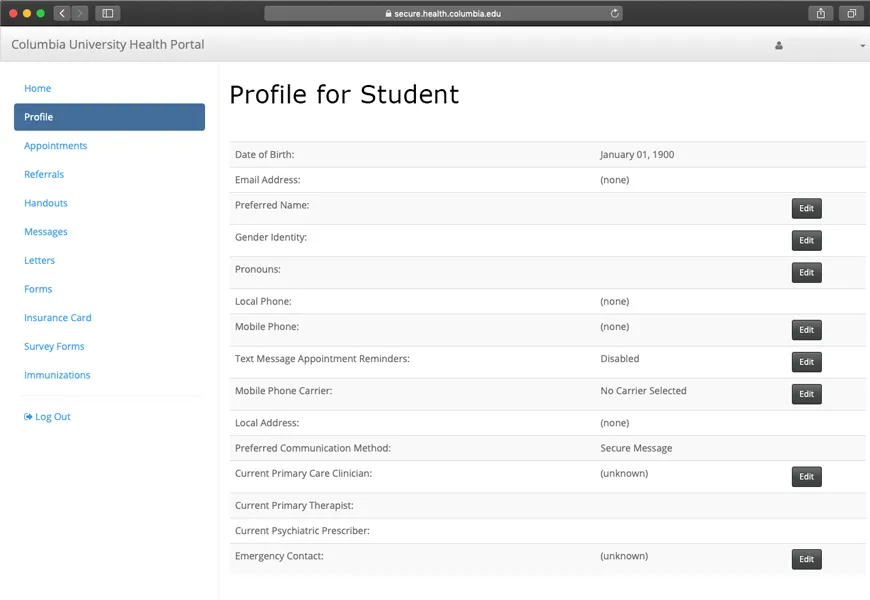Open Appointments in the sidebar

pyautogui.click(x=55, y=145)
